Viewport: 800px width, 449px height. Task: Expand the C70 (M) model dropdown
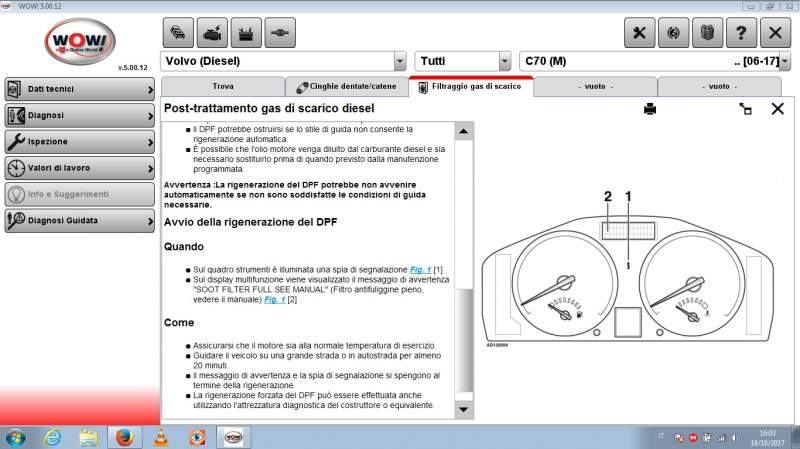(785, 61)
